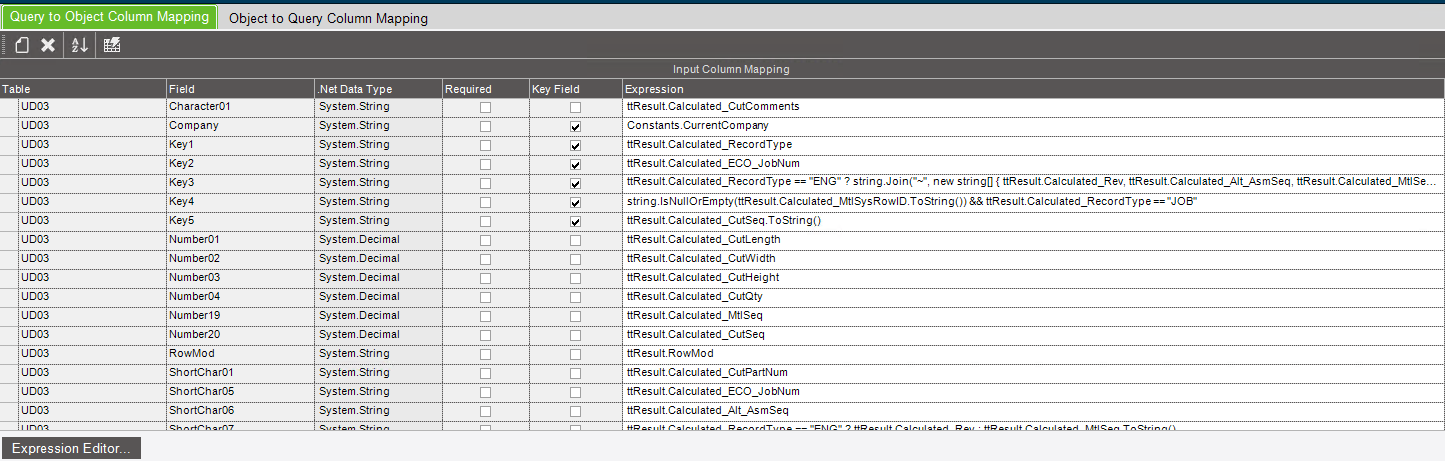Select the Key2 field cell
The image size is (1445, 461).
click(240, 164)
